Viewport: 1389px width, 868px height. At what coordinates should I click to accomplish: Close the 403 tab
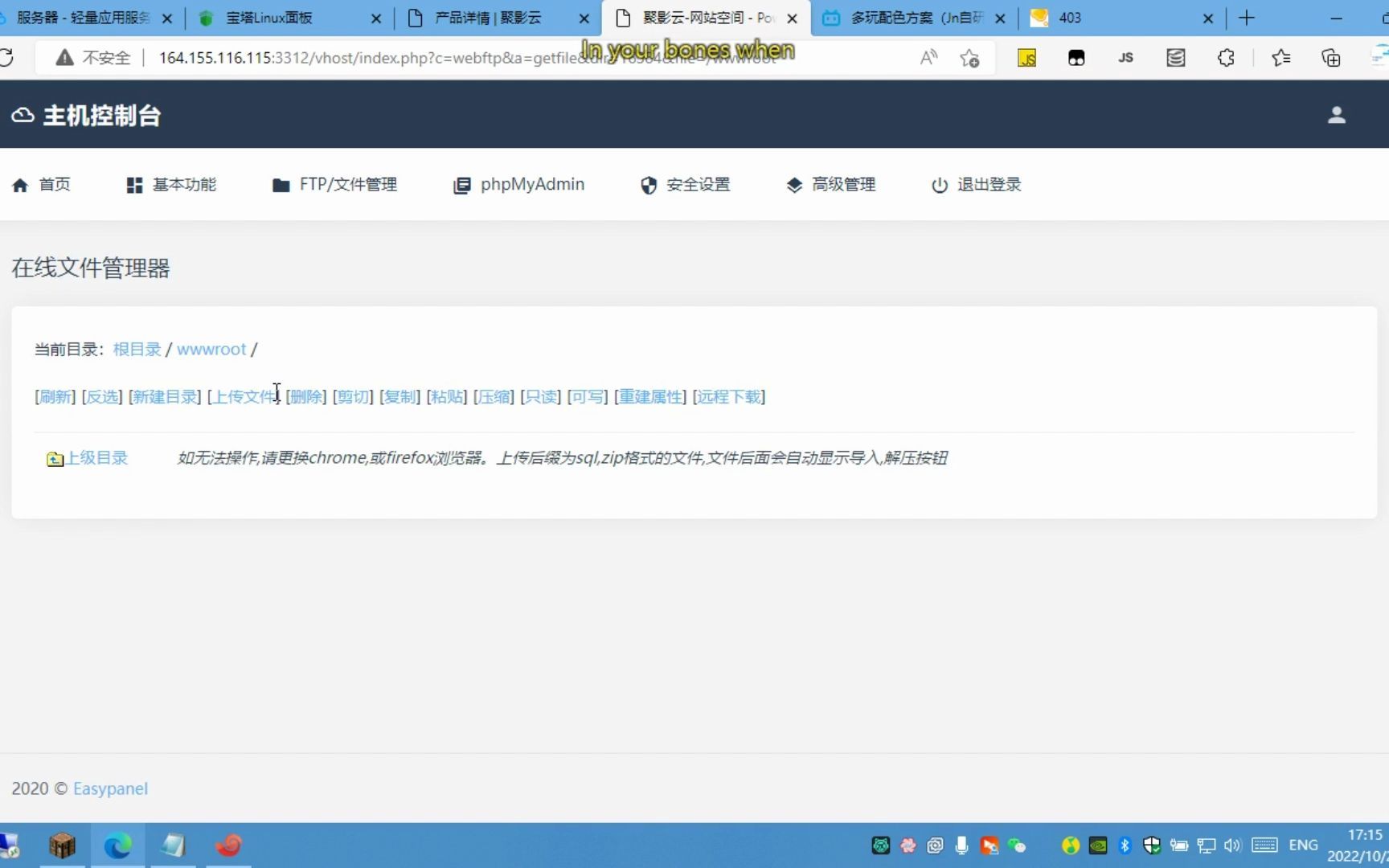[x=1207, y=18]
